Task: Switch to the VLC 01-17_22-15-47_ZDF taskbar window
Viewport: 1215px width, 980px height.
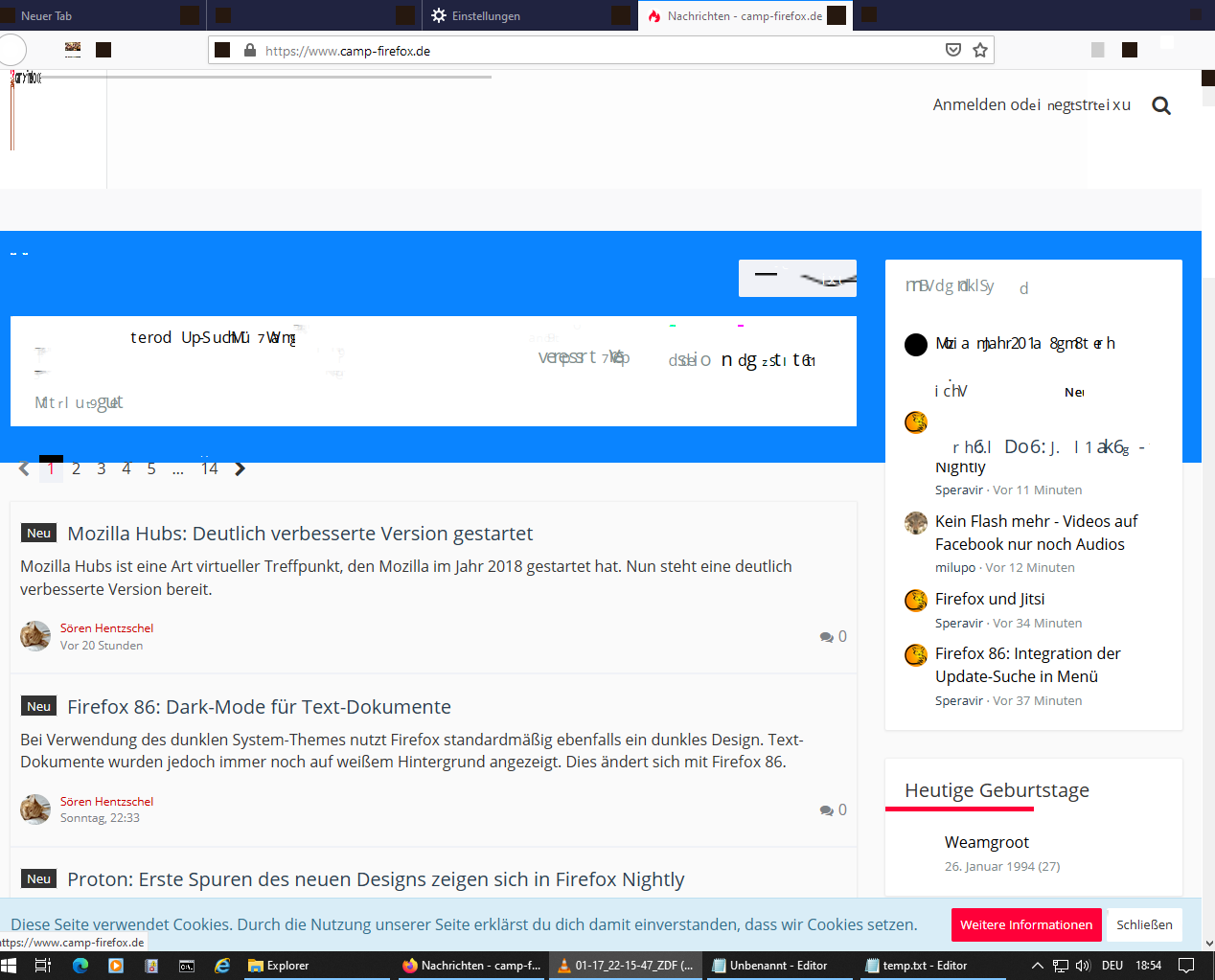Action: [626, 966]
